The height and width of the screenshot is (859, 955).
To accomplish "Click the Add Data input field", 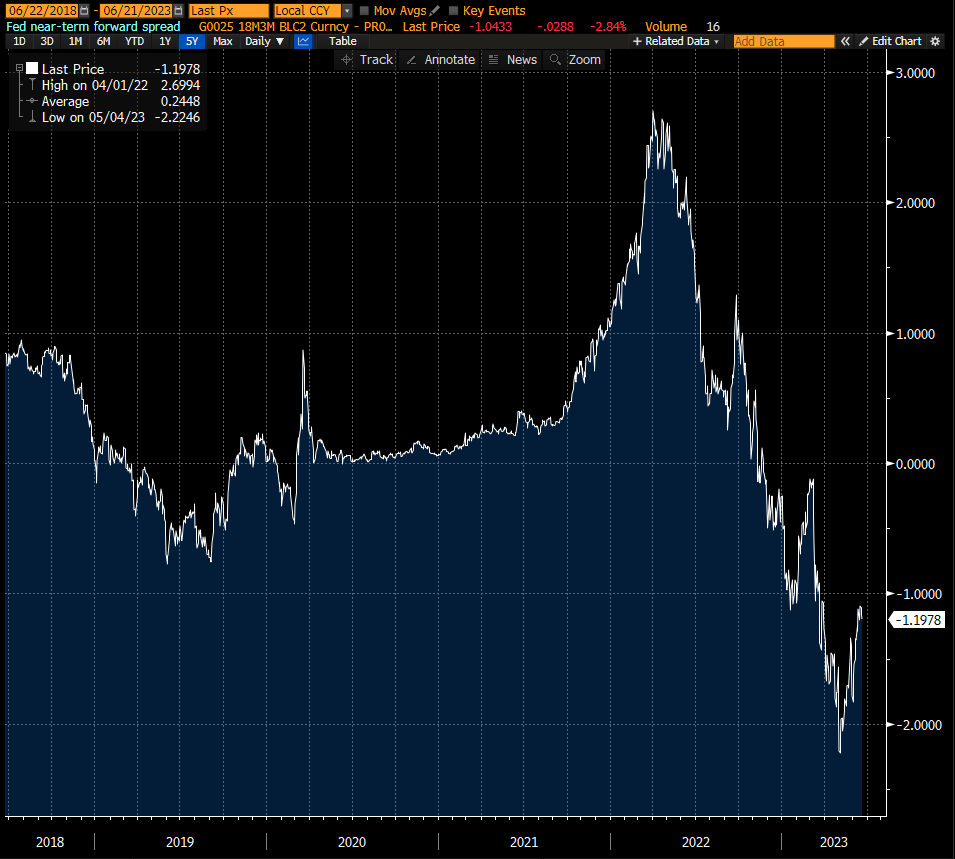I will pos(783,41).
